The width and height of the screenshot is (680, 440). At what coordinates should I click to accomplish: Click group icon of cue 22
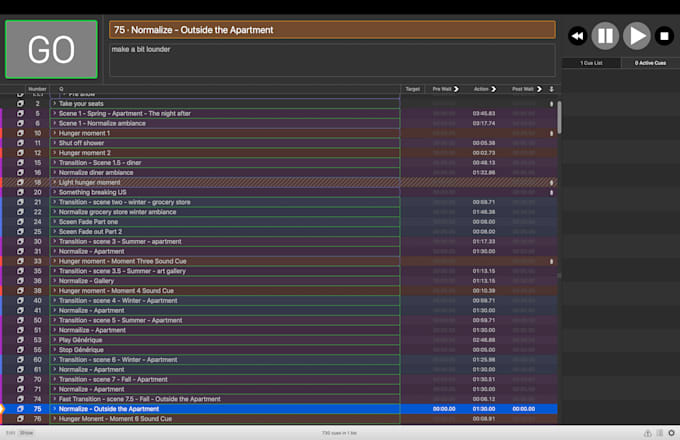coord(20,212)
